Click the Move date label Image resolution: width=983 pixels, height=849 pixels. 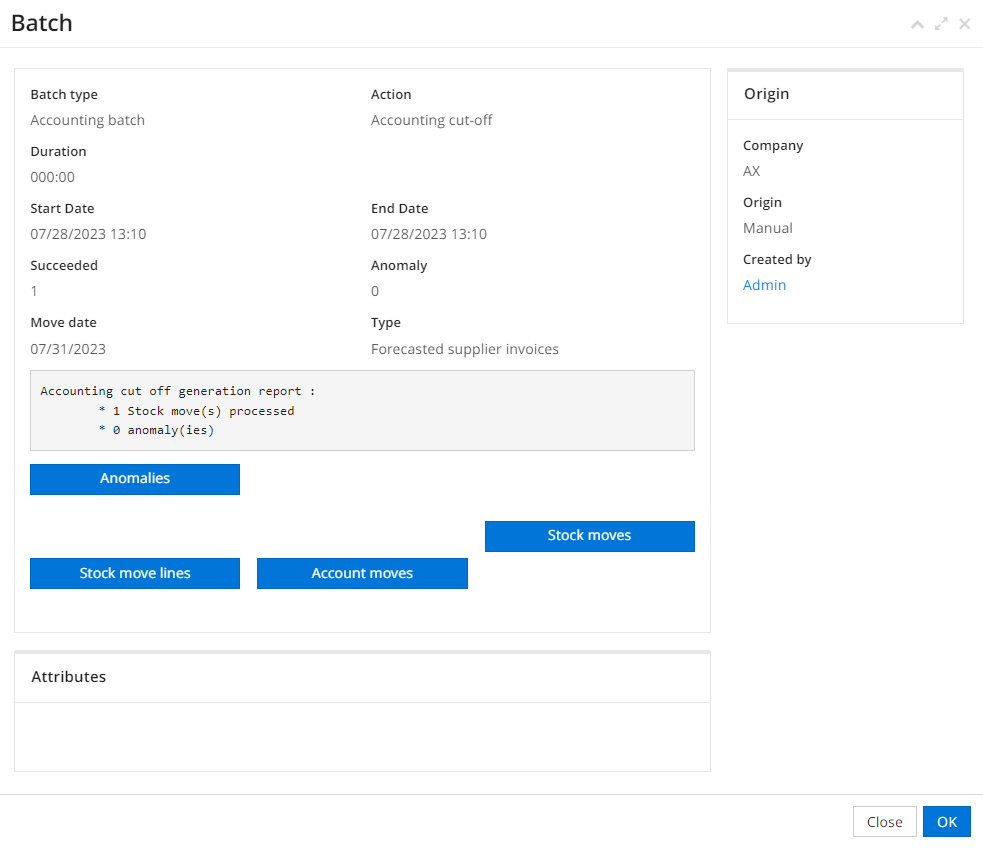63,322
